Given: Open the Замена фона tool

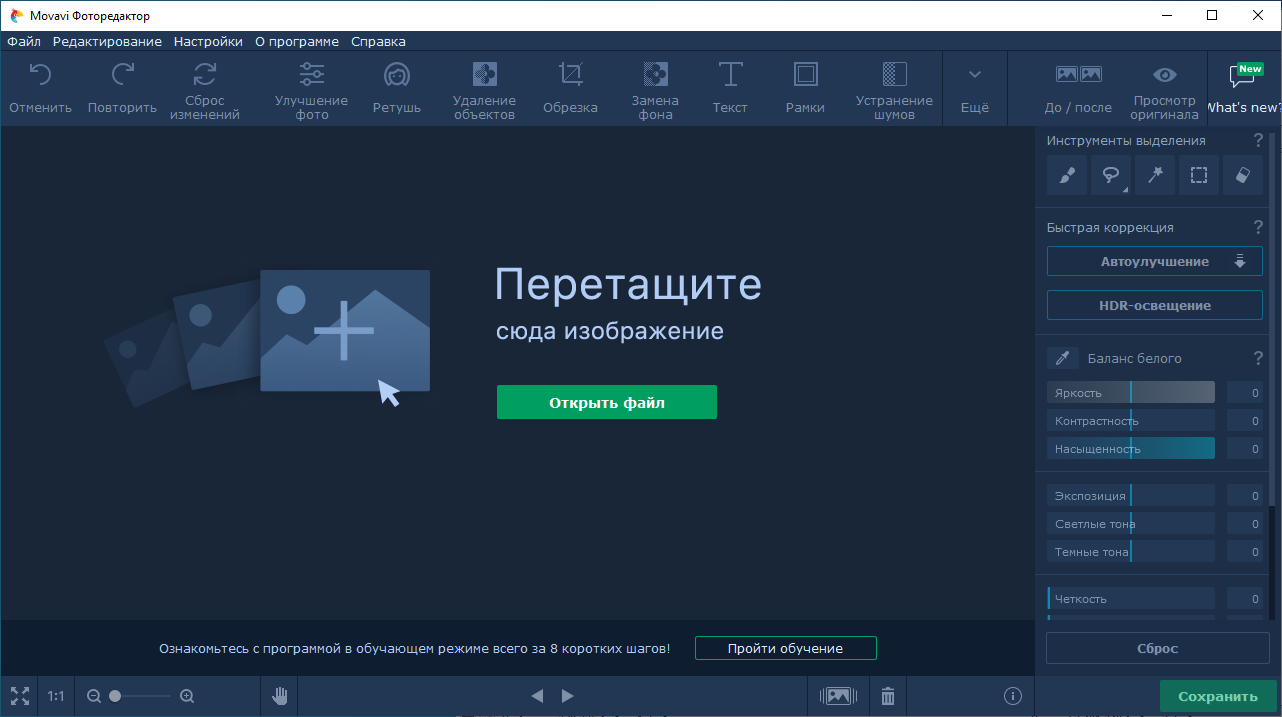Looking at the screenshot, I should tap(655, 88).
